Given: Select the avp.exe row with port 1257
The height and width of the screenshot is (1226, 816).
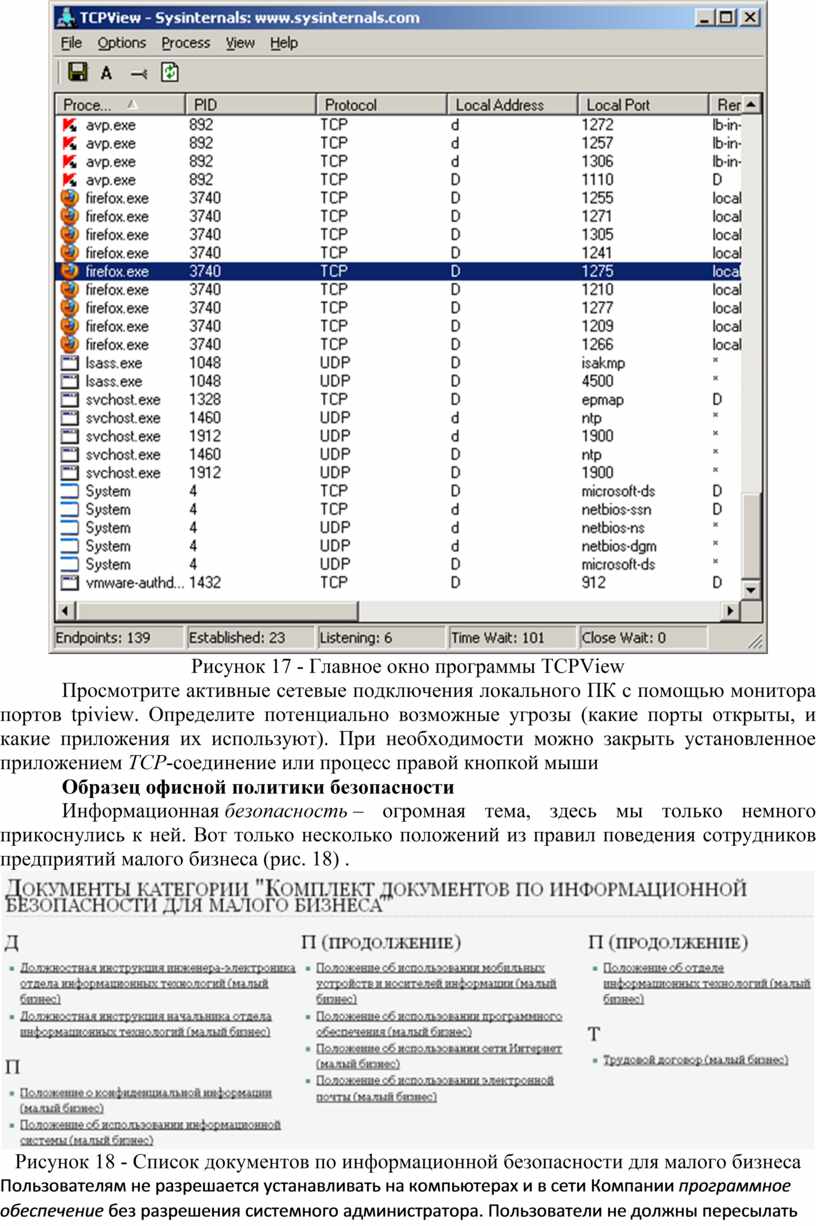Looking at the screenshot, I should tap(399, 144).
